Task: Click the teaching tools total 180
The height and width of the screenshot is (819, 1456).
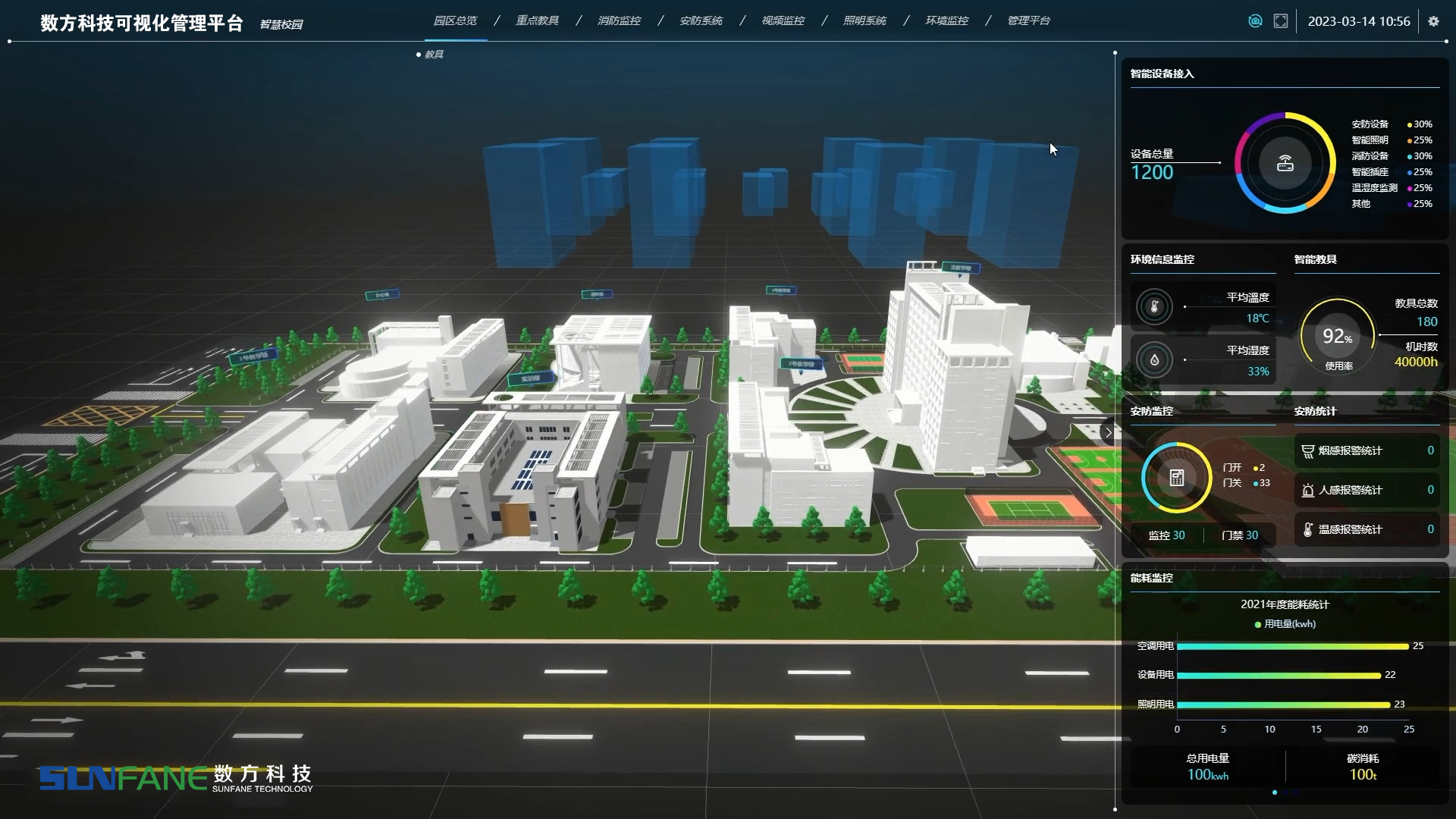Action: tap(1426, 322)
